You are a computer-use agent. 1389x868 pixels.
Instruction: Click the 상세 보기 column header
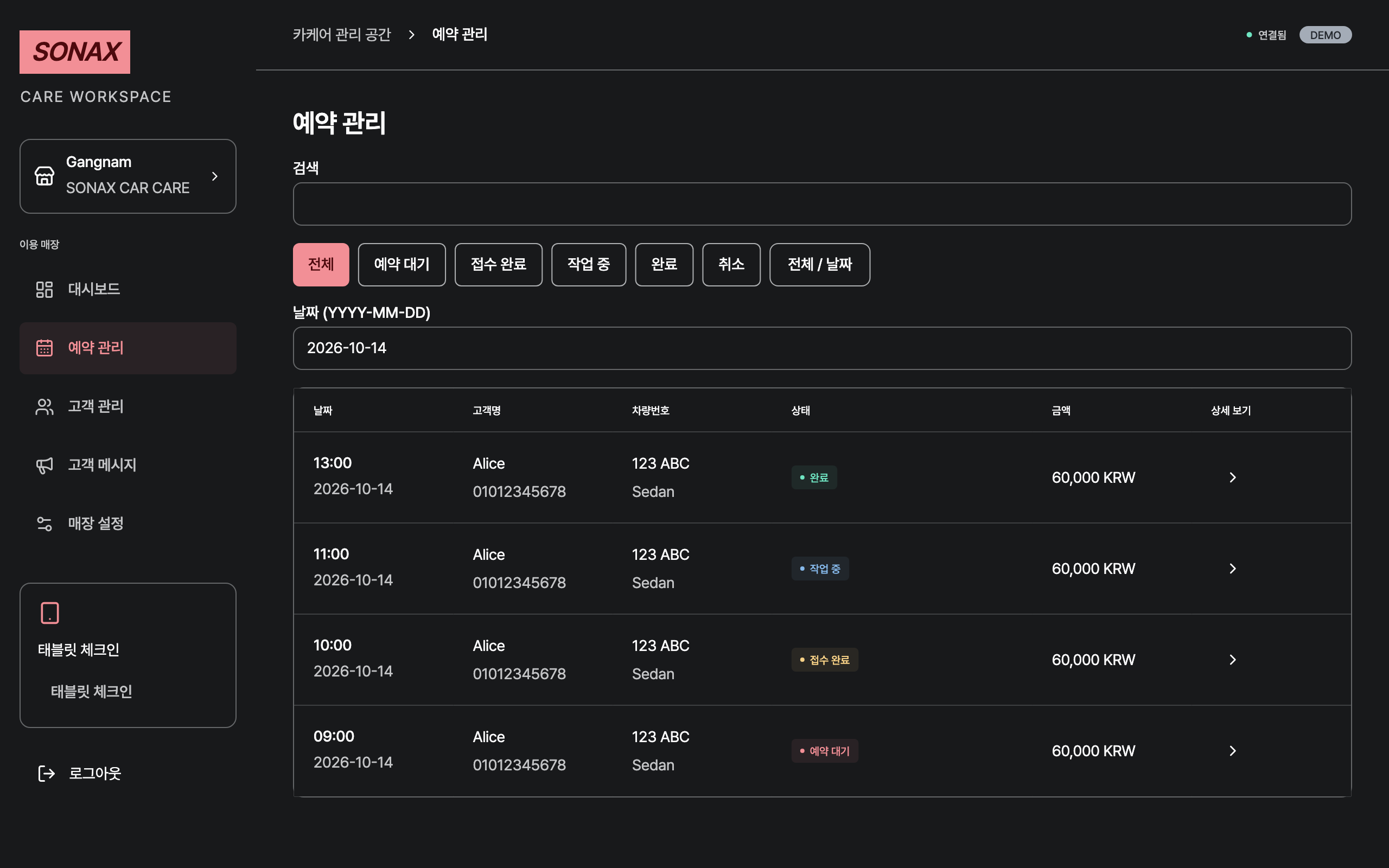[x=1231, y=411]
